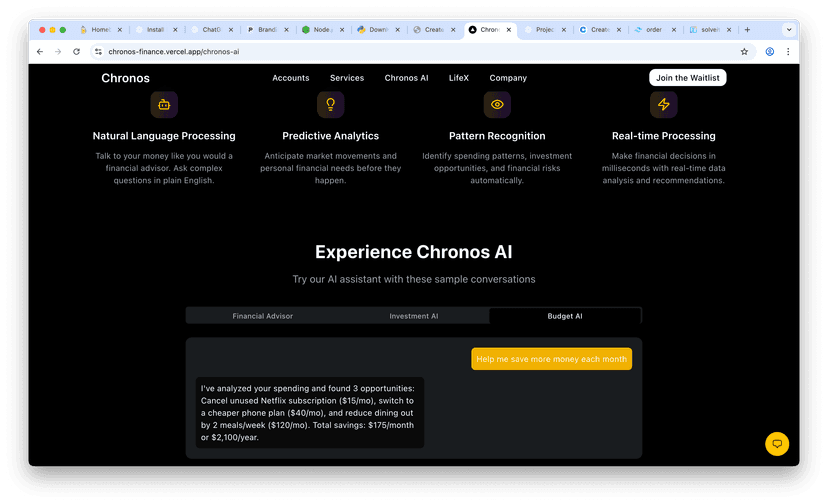Close the ChatG browser tab
The height and width of the screenshot is (504, 828).
pyautogui.click(x=231, y=30)
